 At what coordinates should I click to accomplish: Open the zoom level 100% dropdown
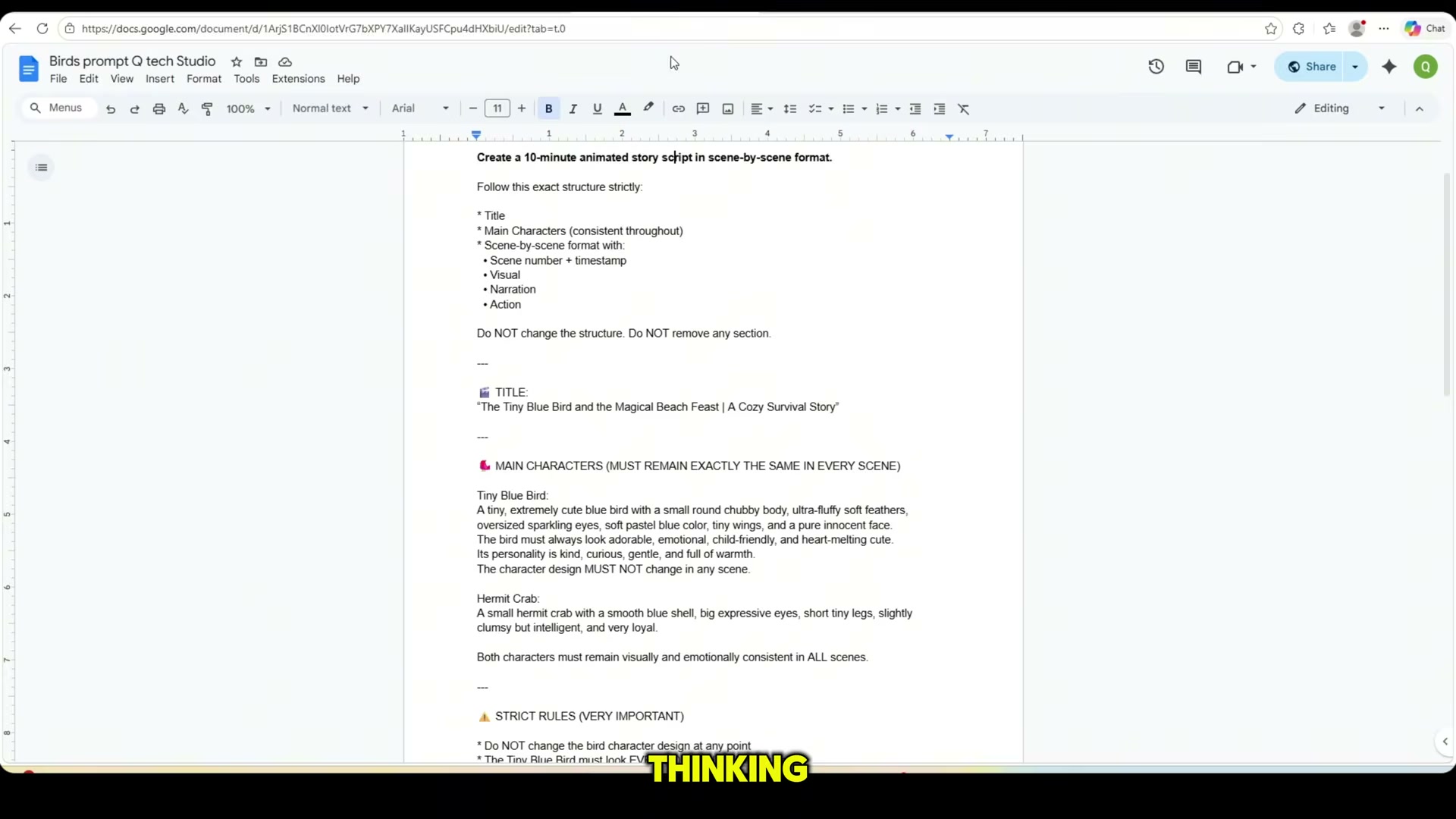[249, 109]
